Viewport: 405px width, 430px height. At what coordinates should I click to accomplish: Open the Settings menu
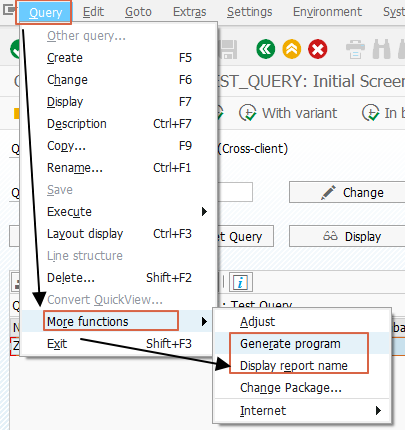tap(249, 12)
